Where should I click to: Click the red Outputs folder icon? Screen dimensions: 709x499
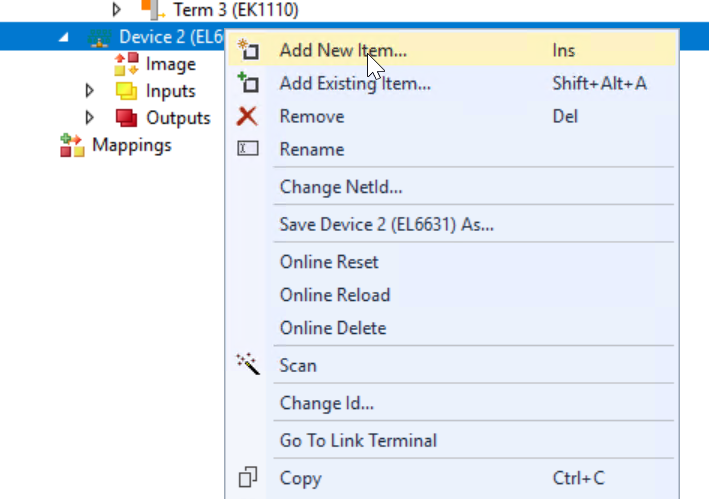tap(126, 118)
